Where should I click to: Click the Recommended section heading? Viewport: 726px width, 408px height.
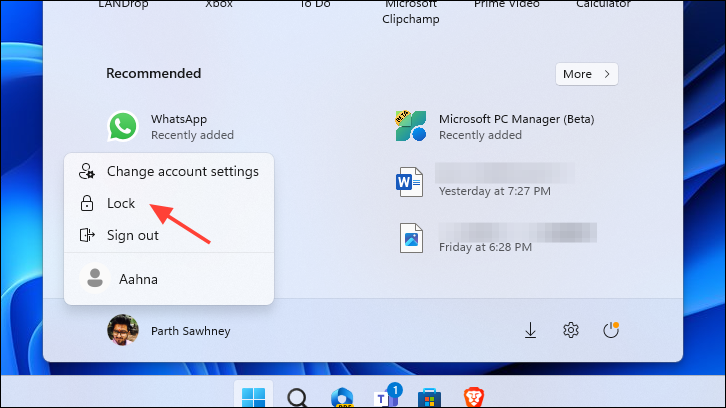tap(154, 73)
